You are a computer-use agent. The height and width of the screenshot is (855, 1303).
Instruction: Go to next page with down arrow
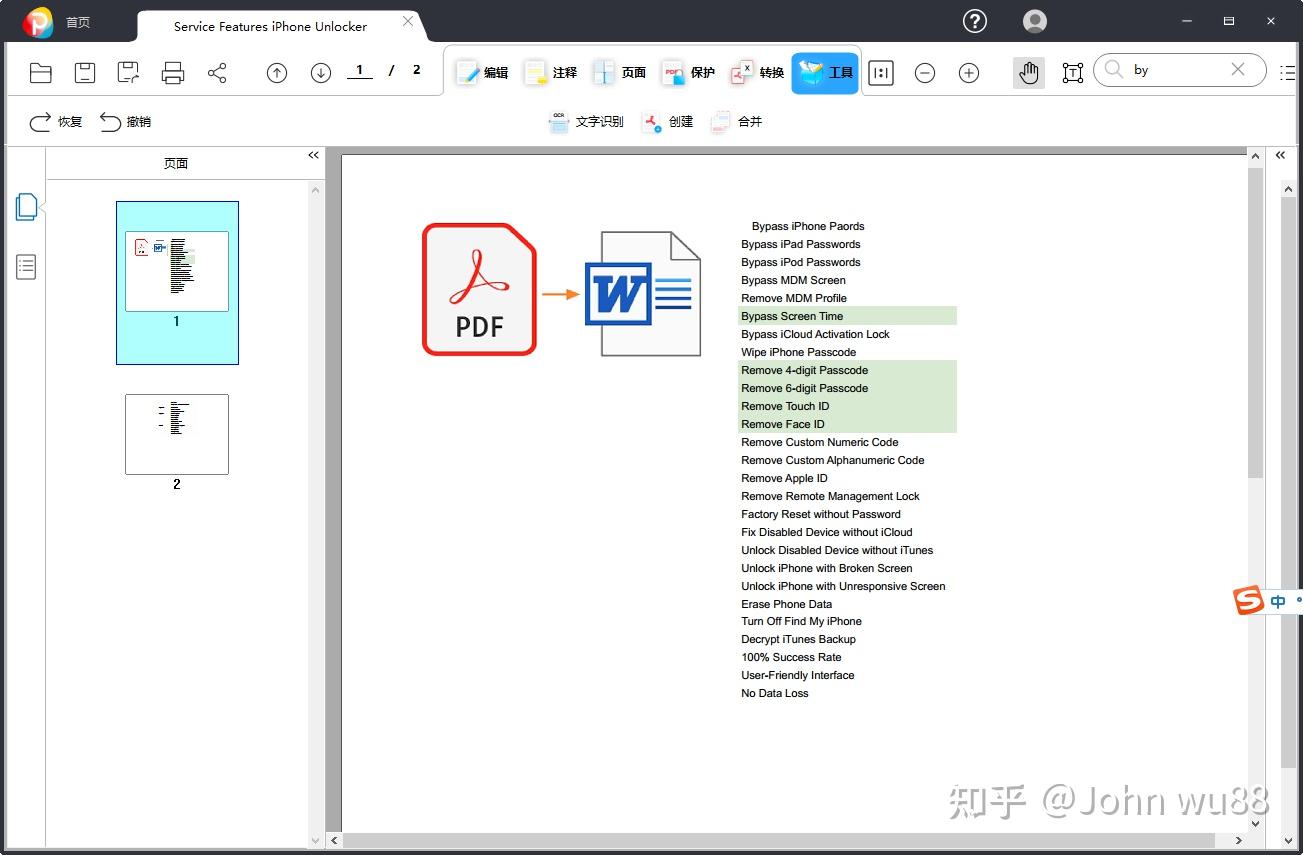pos(321,72)
